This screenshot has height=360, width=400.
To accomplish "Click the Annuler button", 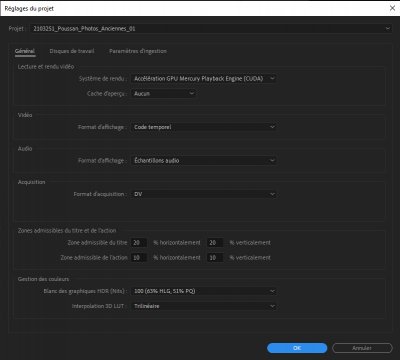I will [362, 348].
